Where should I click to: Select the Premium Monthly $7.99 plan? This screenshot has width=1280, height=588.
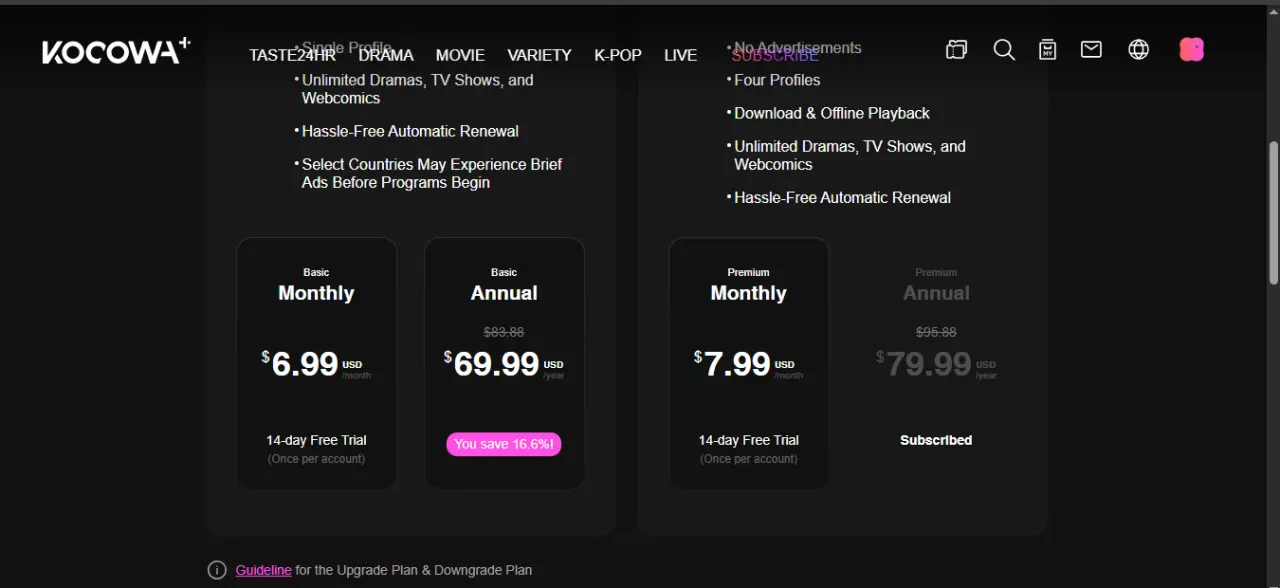click(x=748, y=364)
